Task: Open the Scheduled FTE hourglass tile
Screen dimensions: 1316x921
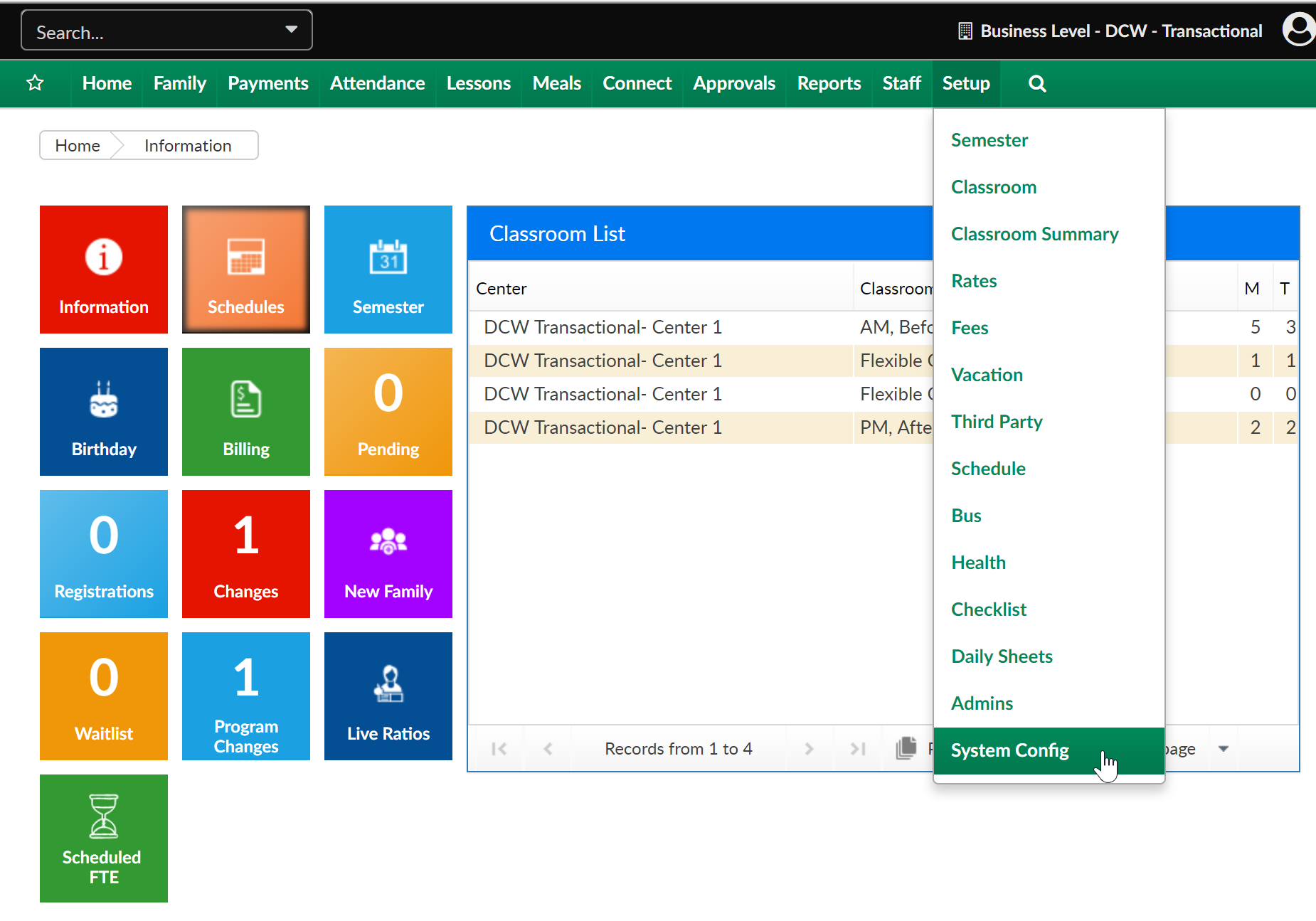Action: point(104,839)
